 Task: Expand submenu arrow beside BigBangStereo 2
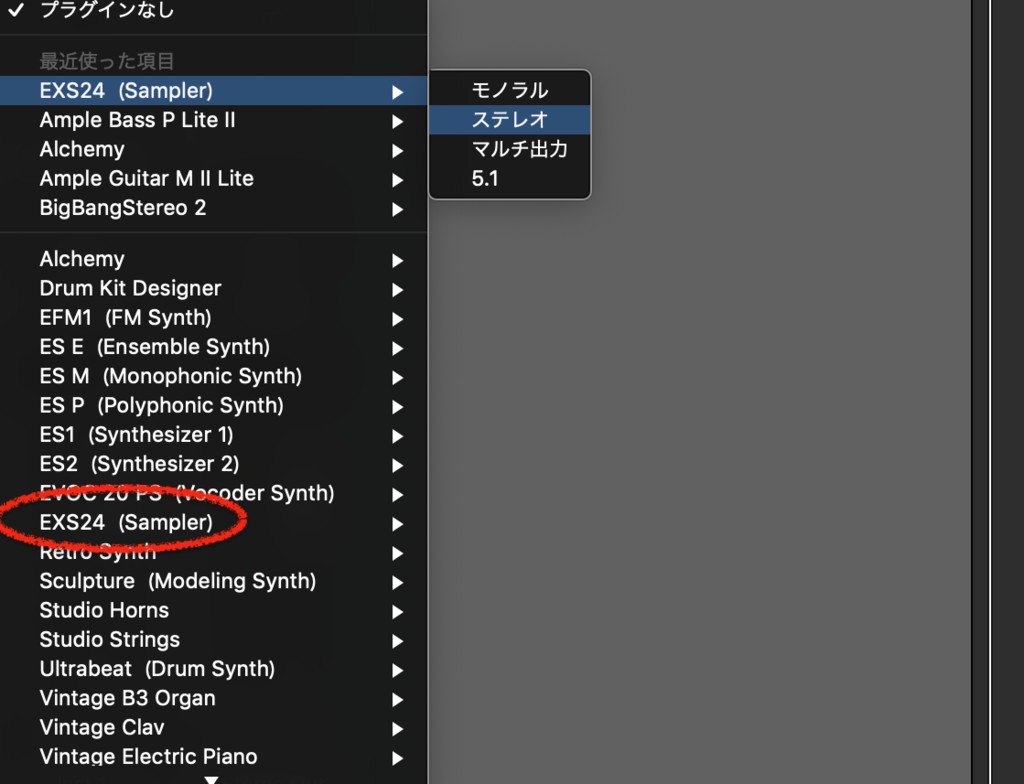[x=397, y=210]
